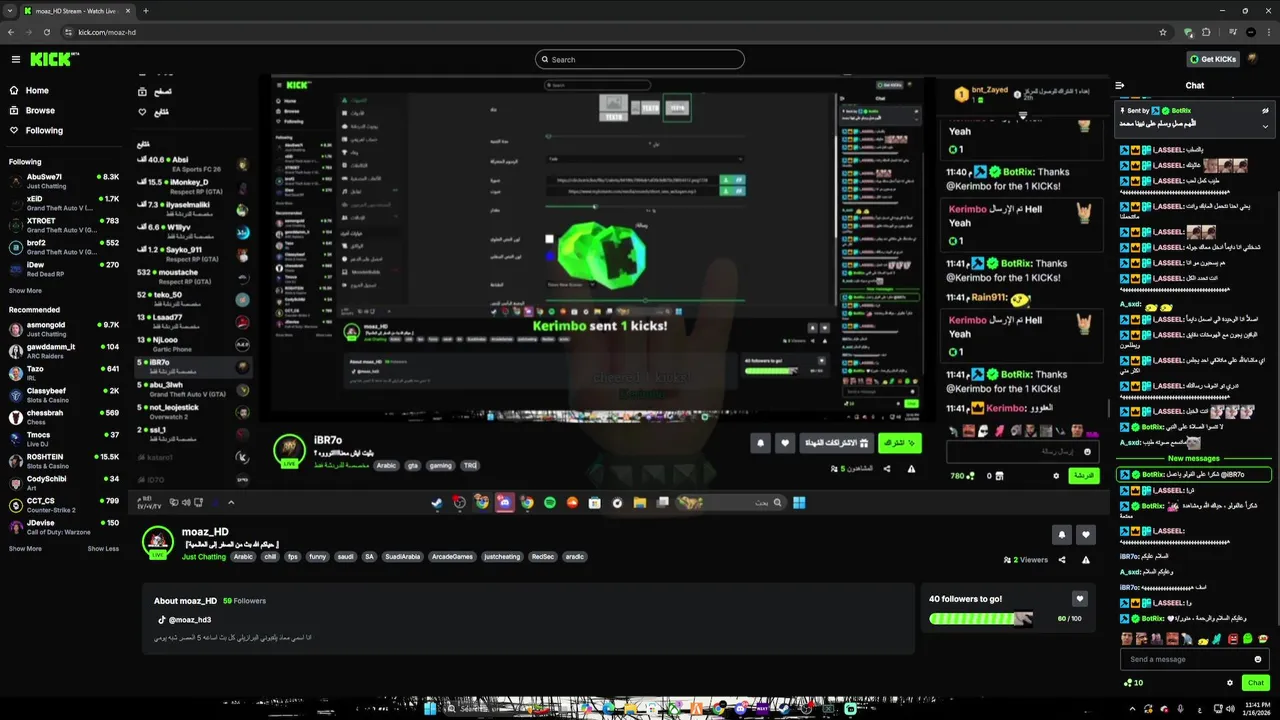Open KICKs balance showing 10
1280x720 pixels.
tap(1133, 683)
